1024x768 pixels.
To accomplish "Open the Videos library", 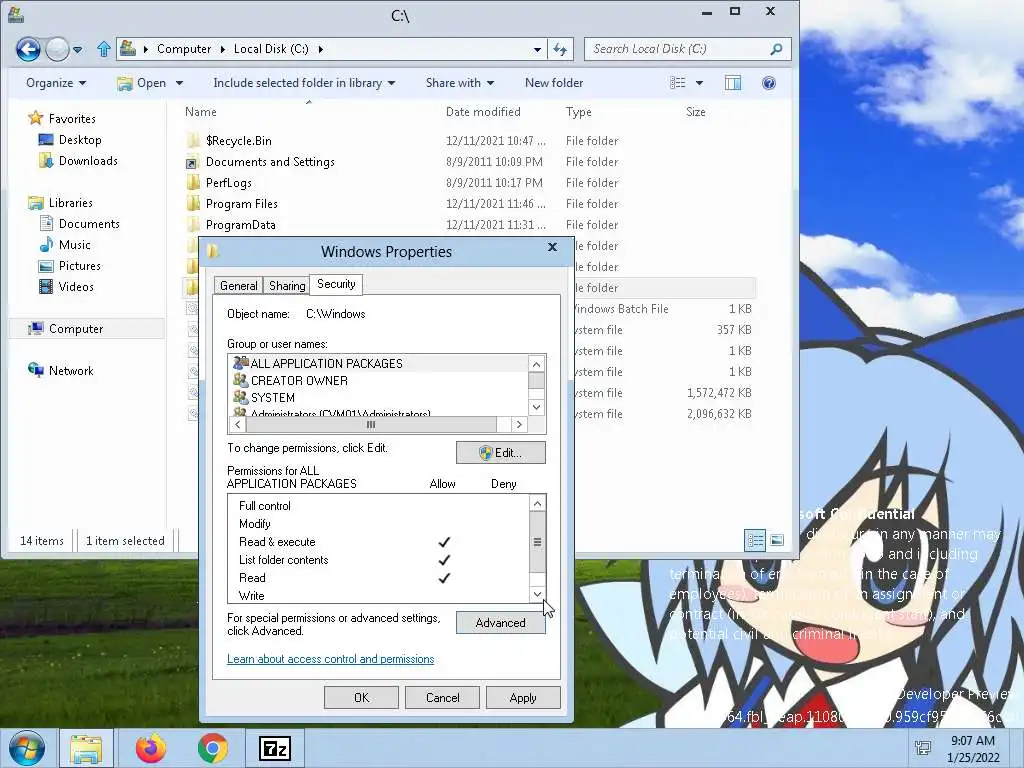I will (76, 287).
